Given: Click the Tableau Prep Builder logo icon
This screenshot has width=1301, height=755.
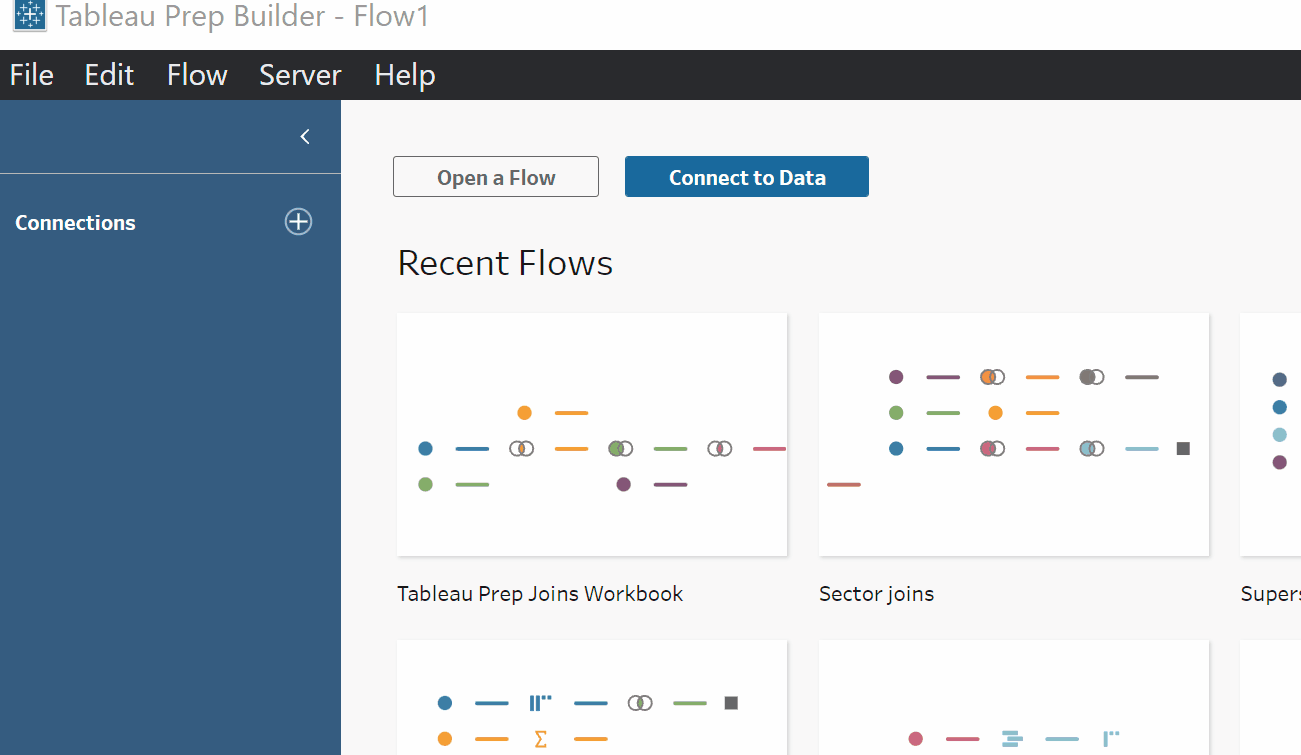Looking at the screenshot, I should [x=28, y=15].
